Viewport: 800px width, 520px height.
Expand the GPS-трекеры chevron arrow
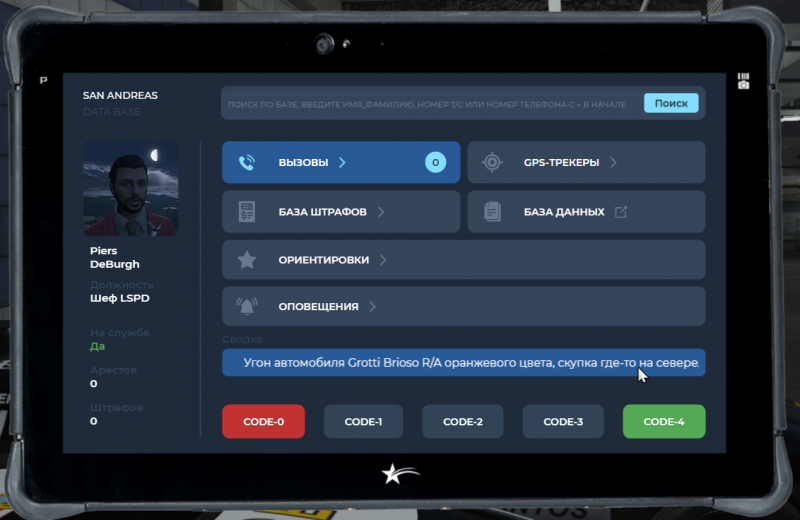click(613, 162)
